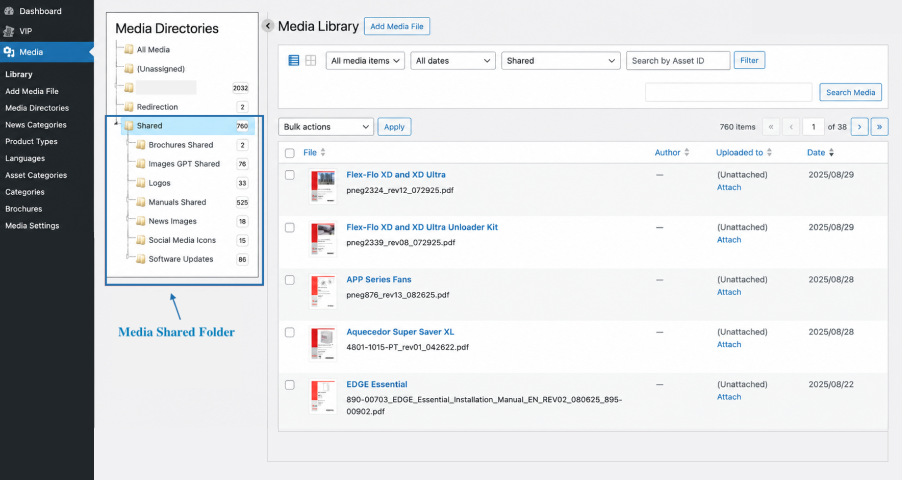Sort by Author column arrows
This screenshot has height=480, width=902.
pyautogui.click(x=686, y=153)
